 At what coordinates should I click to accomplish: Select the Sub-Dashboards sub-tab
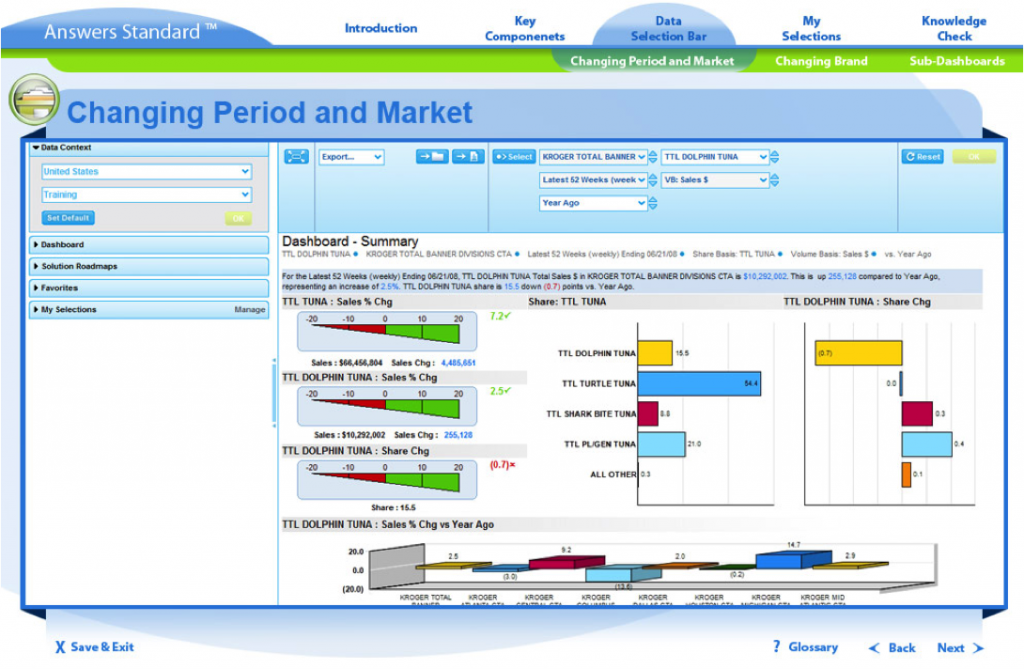957,61
